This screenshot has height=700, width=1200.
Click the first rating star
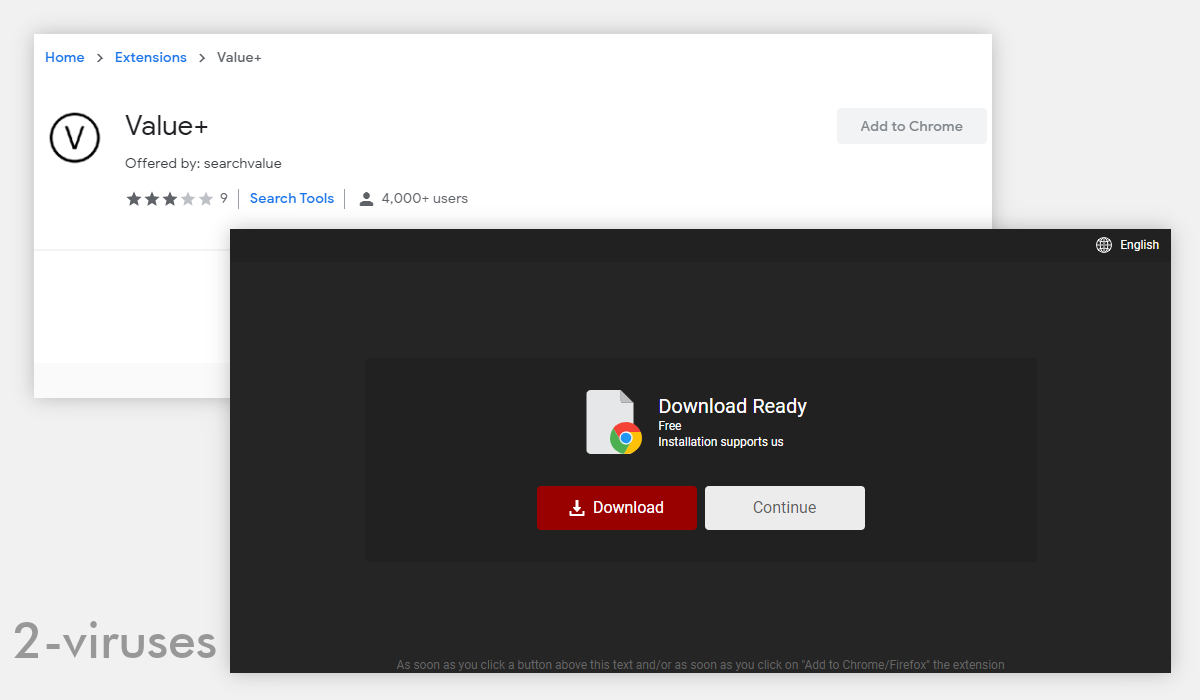(x=133, y=198)
